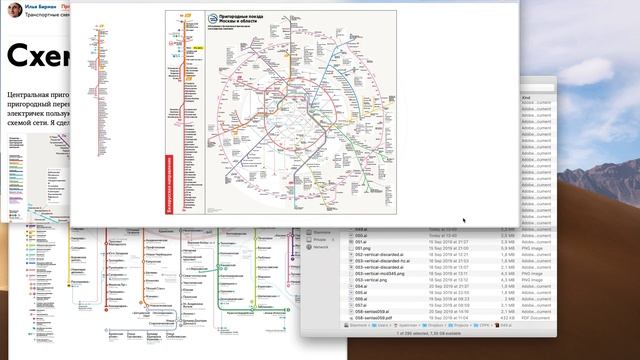Click the map thumbnail on the web page
Viewport: 640px width, 360px height.
pyautogui.click(x=39, y=178)
